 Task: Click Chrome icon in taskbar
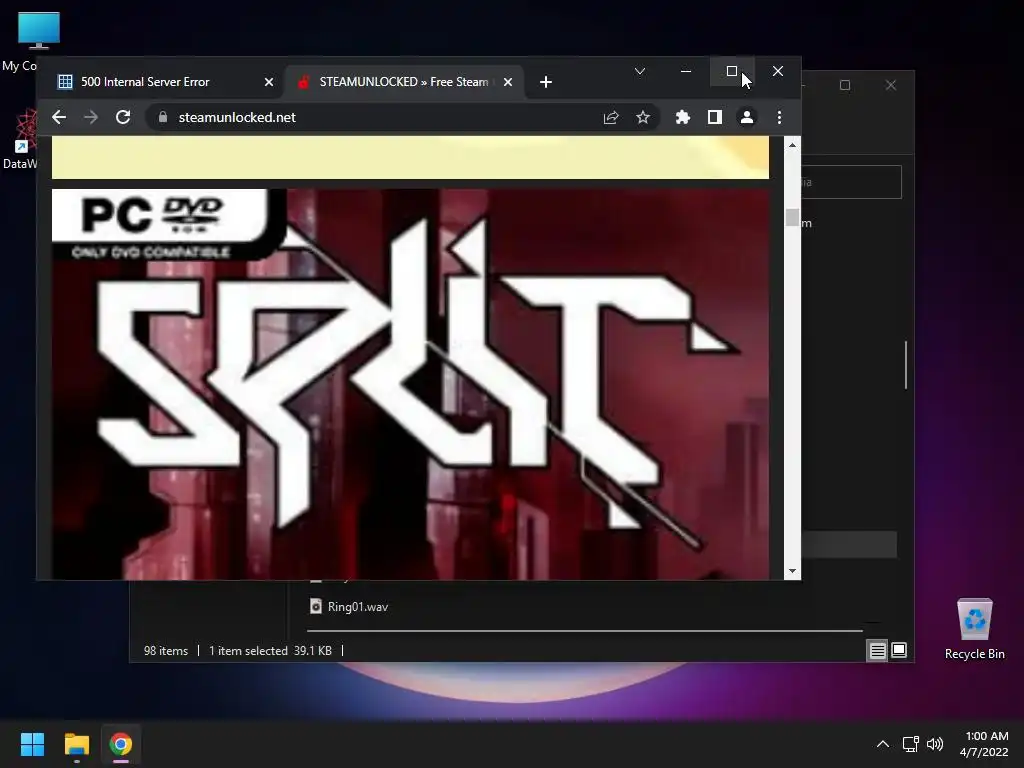121,744
